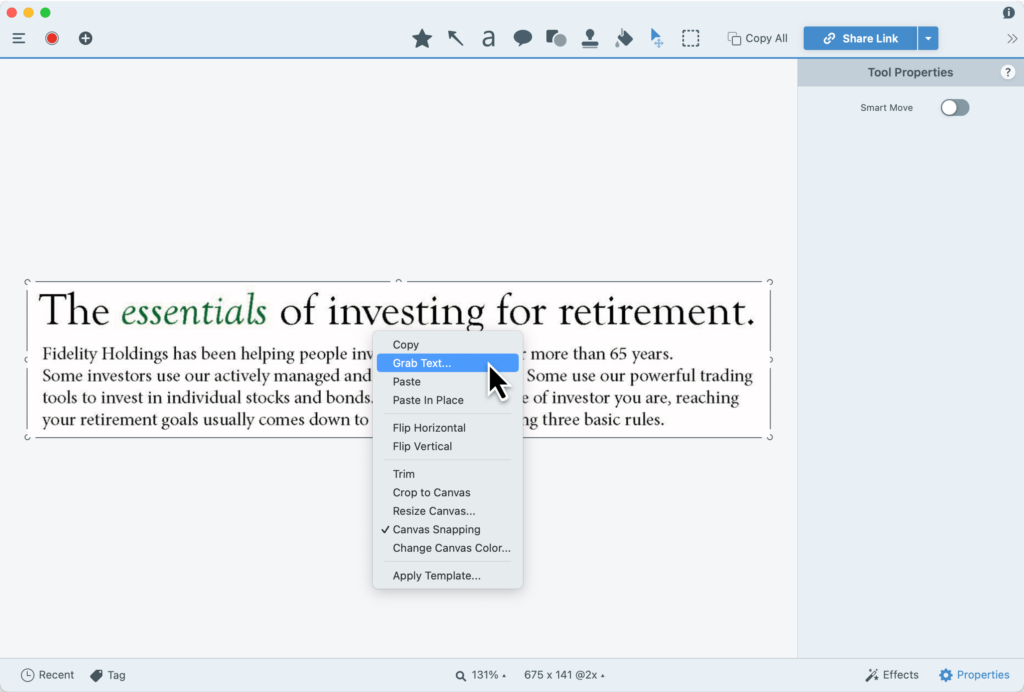Open the Favorites star tool

pos(421,38)
